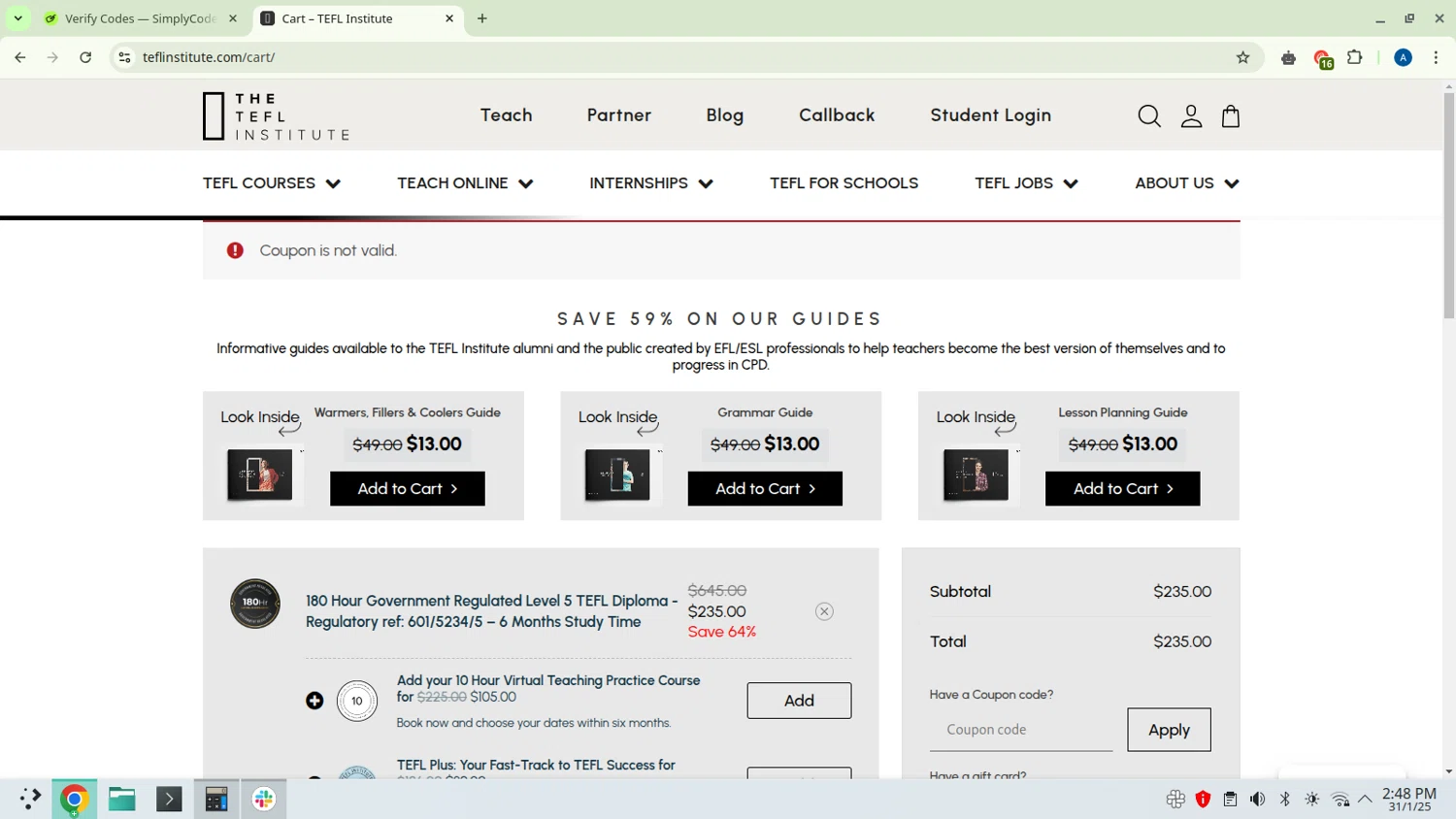The width and height of the screenshot is (1456, 819).
Task: Switch to the Verify Codes — SimplyCodes tab
Action: coord(140,18)
